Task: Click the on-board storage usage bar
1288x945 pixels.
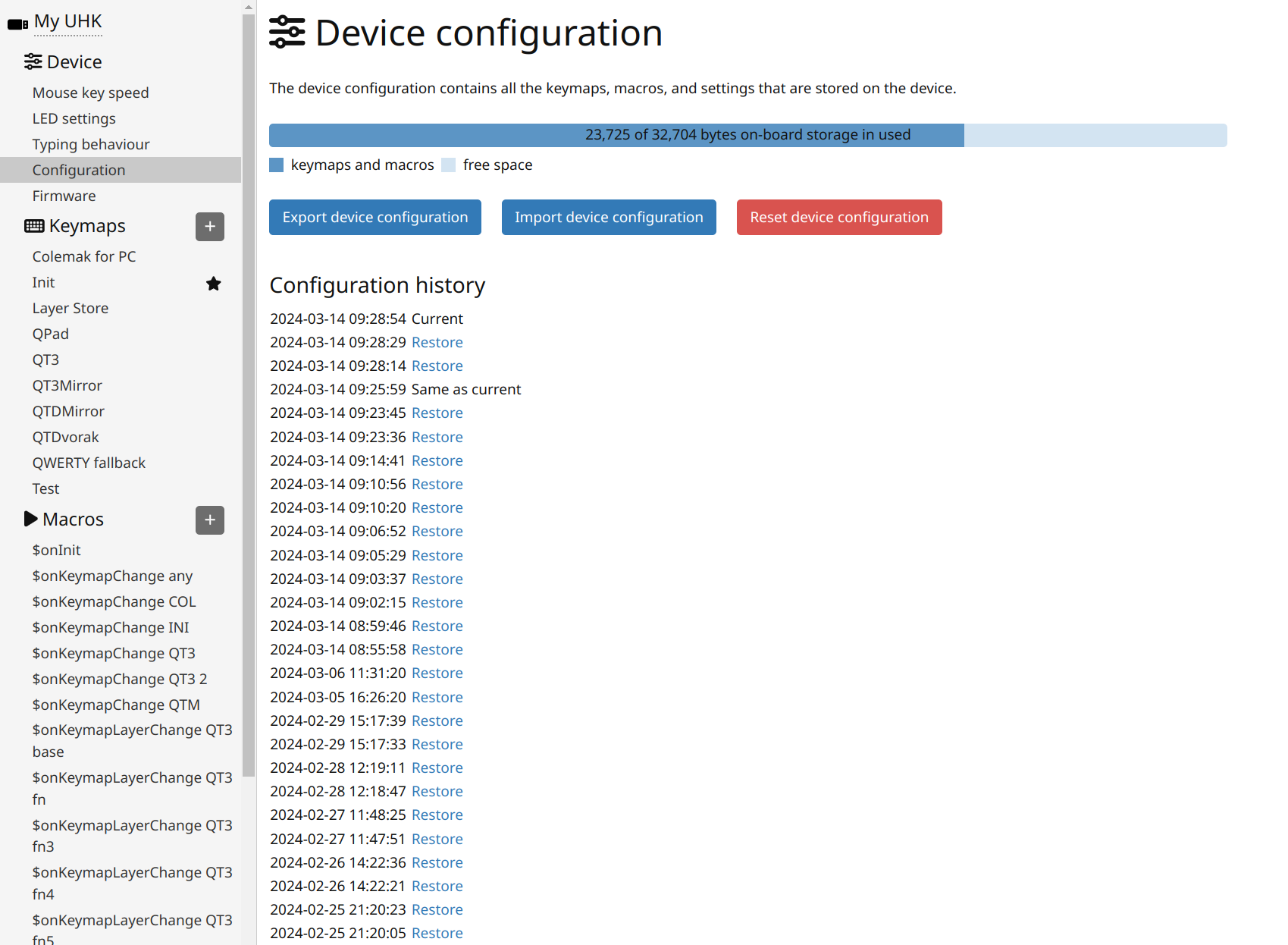Action: point(747,135)
